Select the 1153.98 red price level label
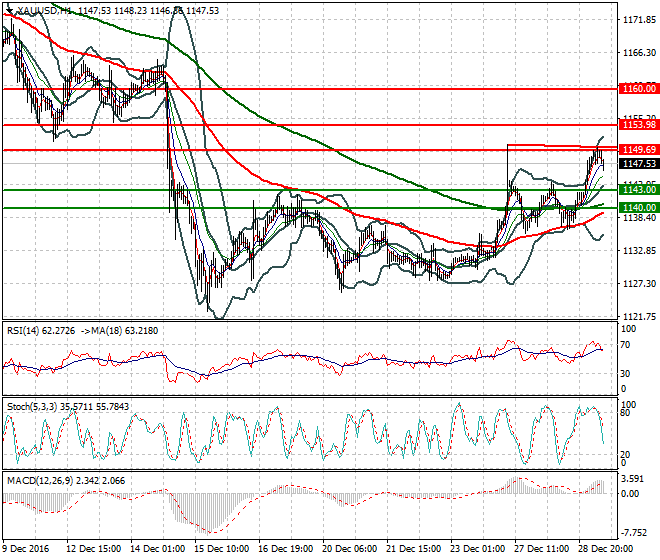The image size is (660, 560). click(639, 125)
